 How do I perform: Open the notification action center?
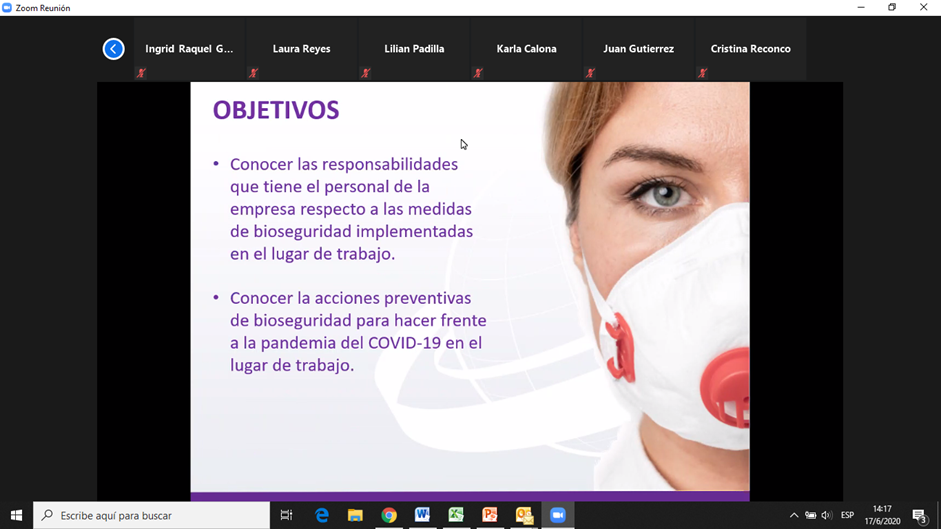pyautogui.click(x=919, y=515)
